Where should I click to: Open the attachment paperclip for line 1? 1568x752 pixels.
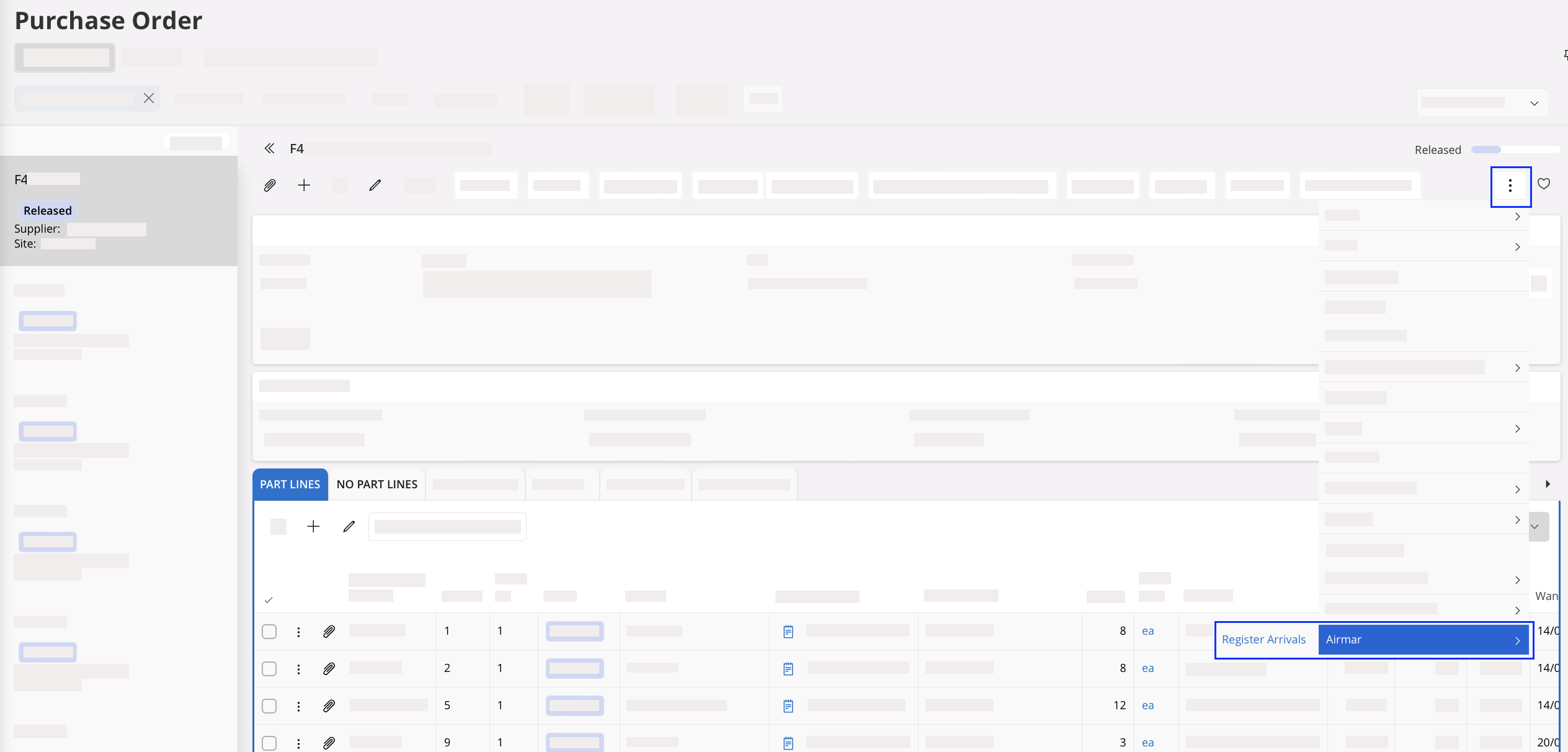(329, 632)
